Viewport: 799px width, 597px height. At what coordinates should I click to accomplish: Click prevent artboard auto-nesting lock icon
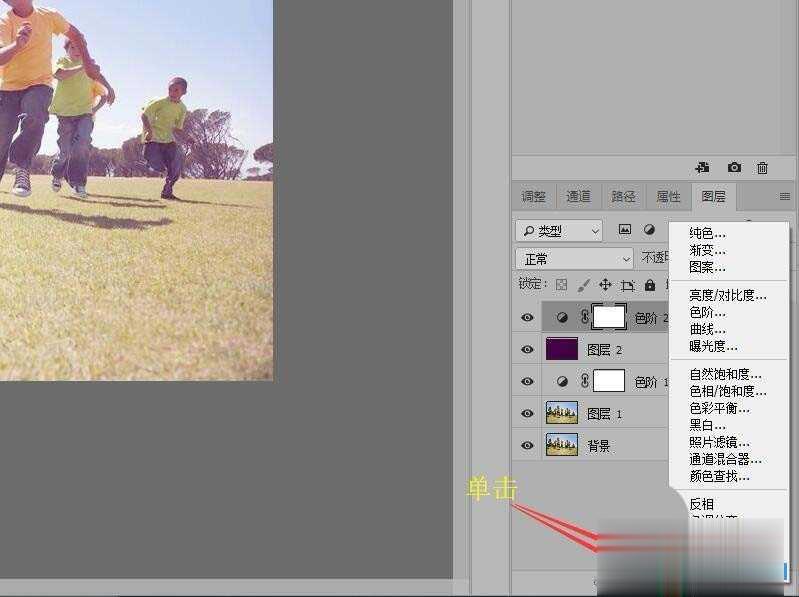point(627,285)
